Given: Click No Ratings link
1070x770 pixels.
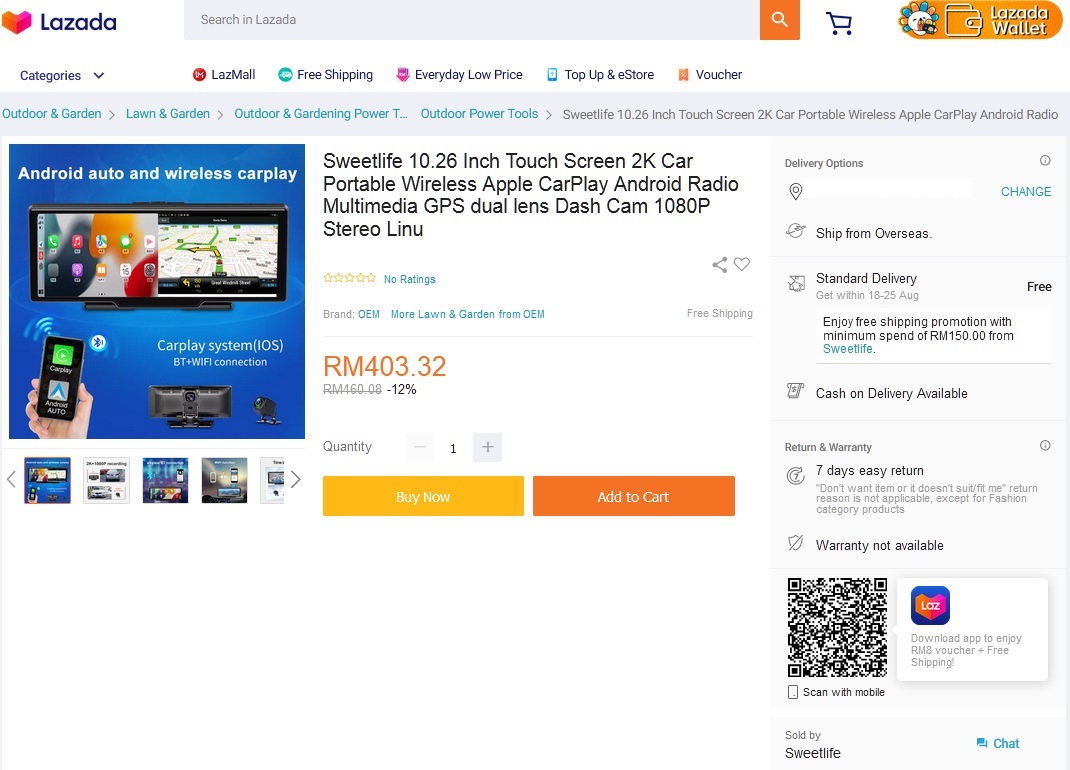Looking at the screenshot, I should click(409, 279).
